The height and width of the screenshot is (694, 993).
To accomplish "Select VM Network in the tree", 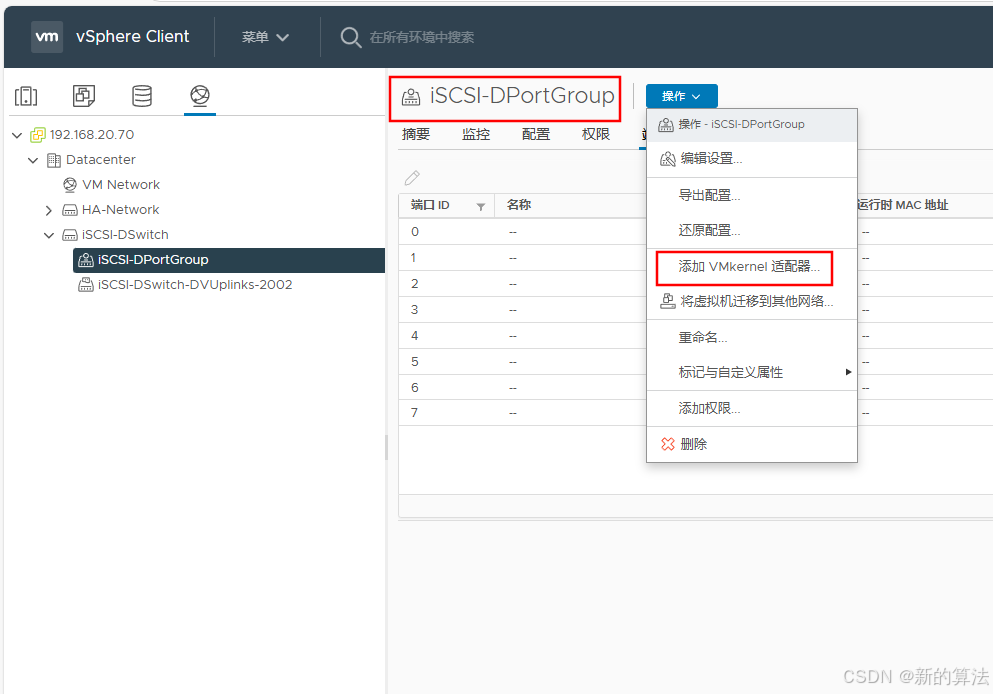I will click(x=121, y=185).
